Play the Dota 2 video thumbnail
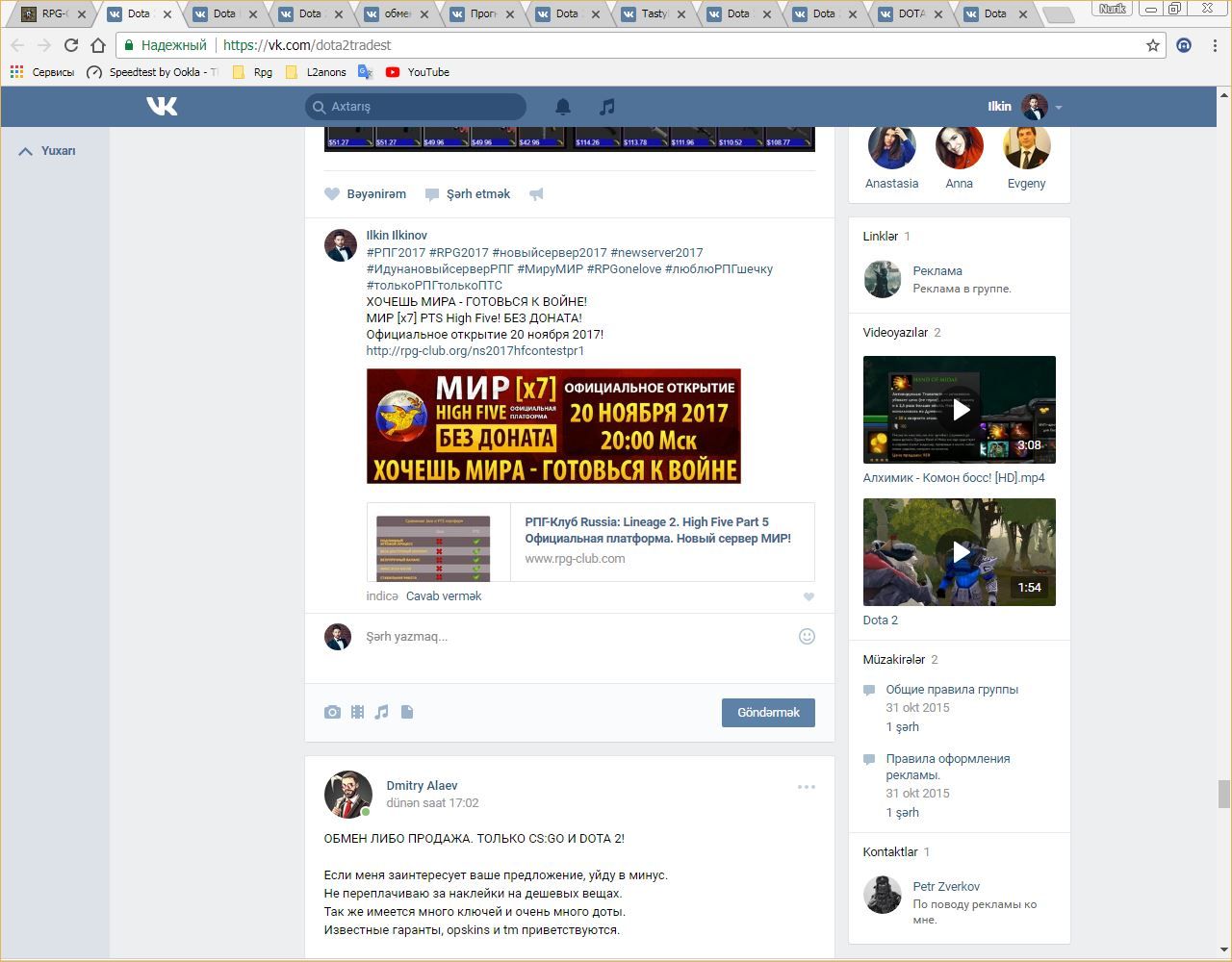Viewport: 1232px width, 962px height. pos(960,552)
